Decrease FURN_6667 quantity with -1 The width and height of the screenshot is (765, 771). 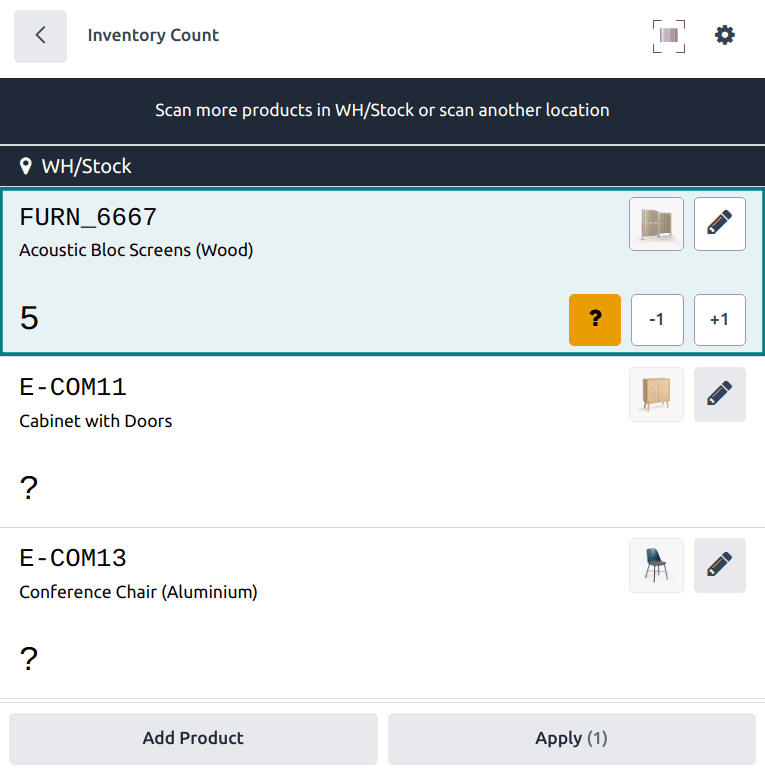click(x=656, y=319)
